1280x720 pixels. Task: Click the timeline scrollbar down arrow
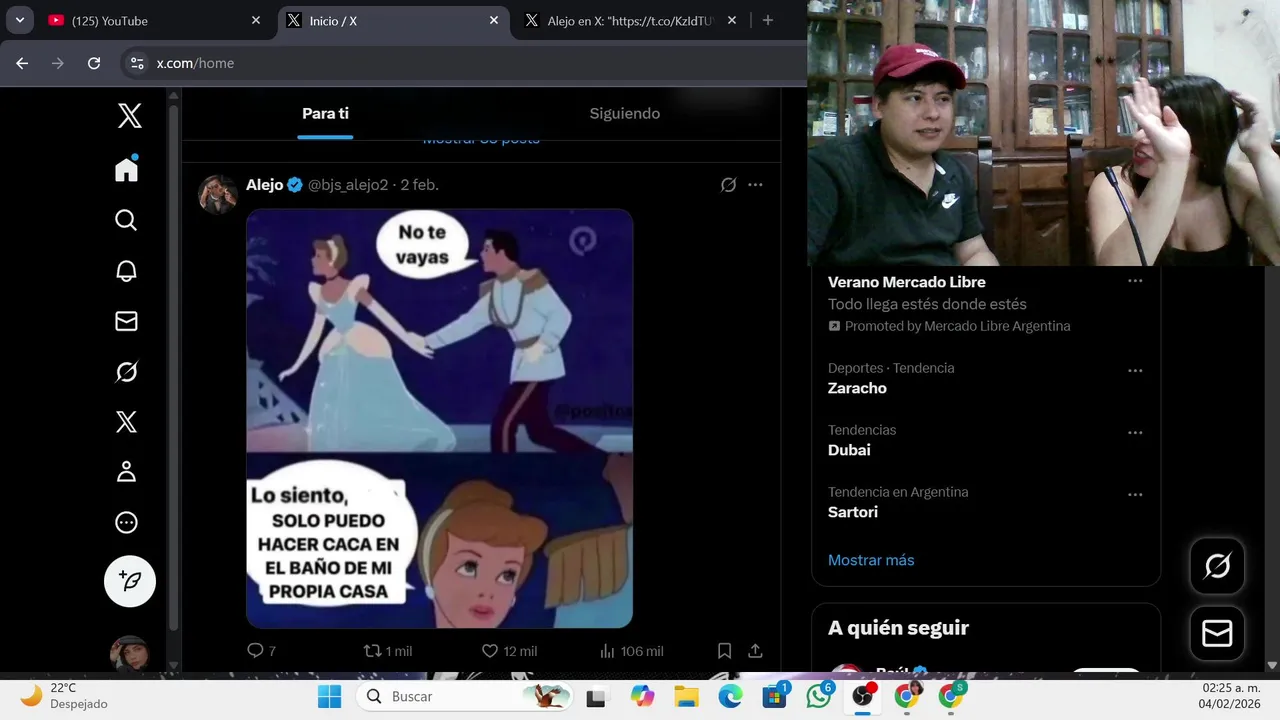(x=173, y=665)
